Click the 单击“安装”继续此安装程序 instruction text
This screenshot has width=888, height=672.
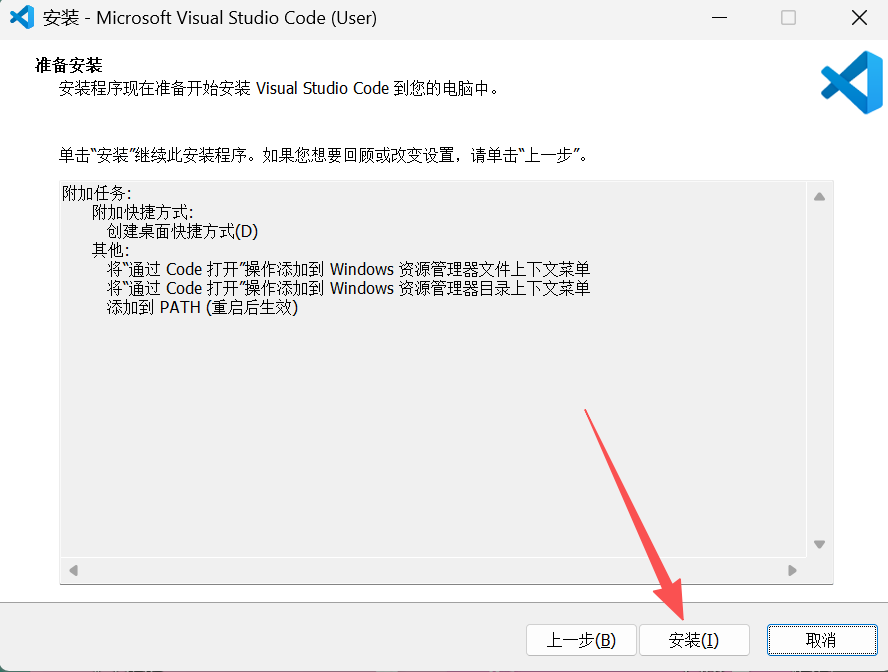tap(324, 155)
